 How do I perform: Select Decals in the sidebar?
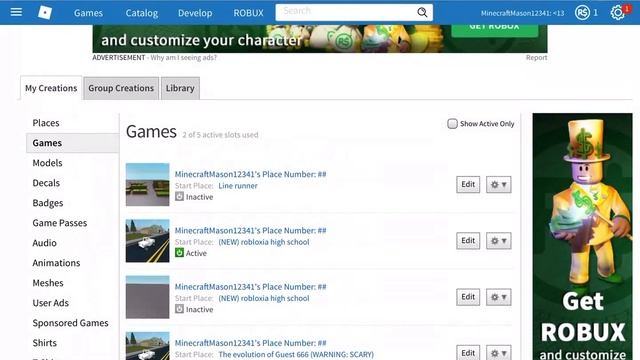pyautogui.click(x=46, y=183)
